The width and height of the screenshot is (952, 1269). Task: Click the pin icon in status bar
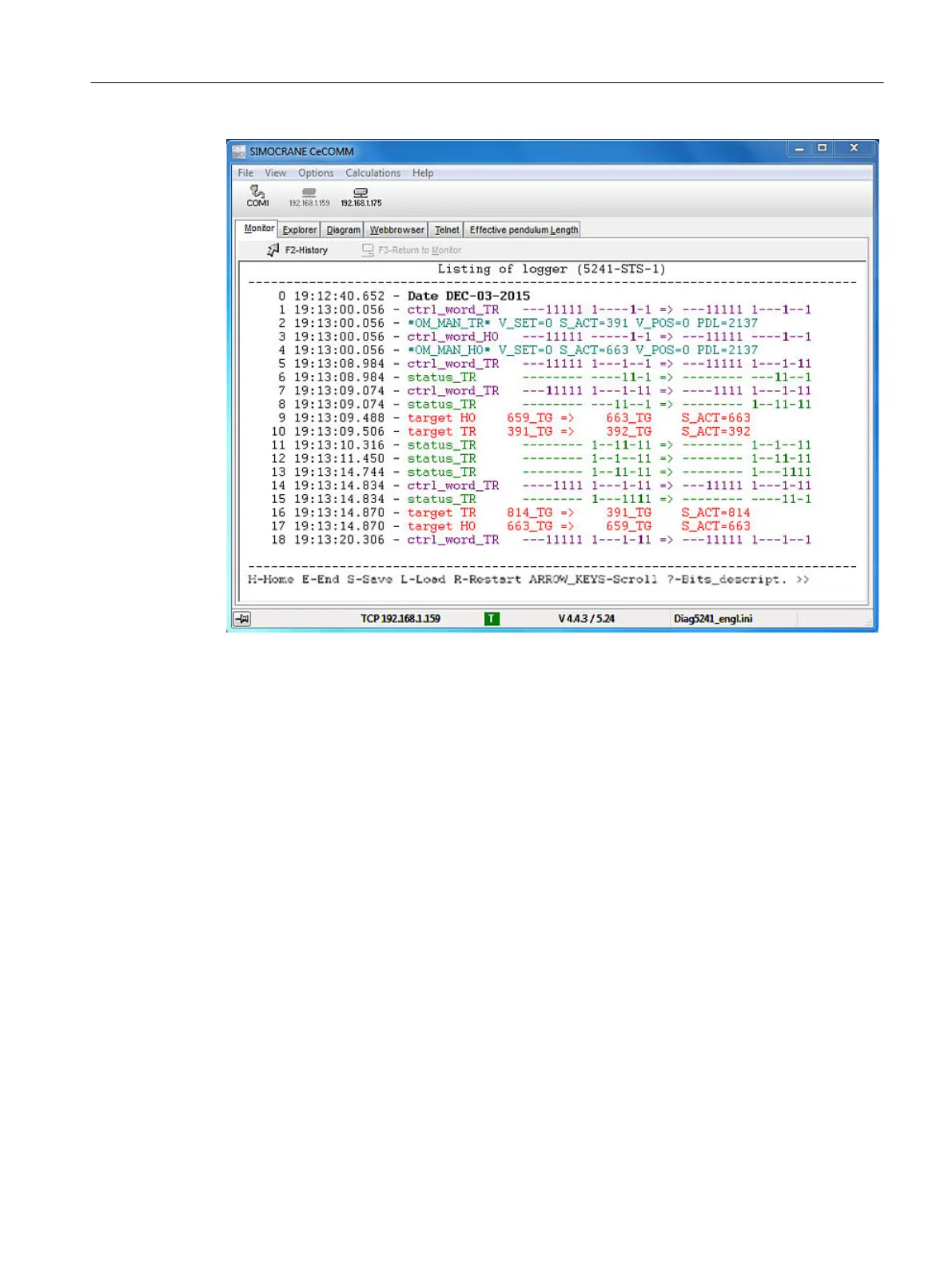(242, 619)
